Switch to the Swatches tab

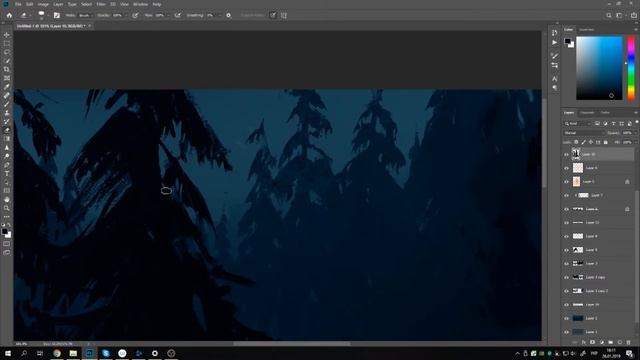[587, 29]
